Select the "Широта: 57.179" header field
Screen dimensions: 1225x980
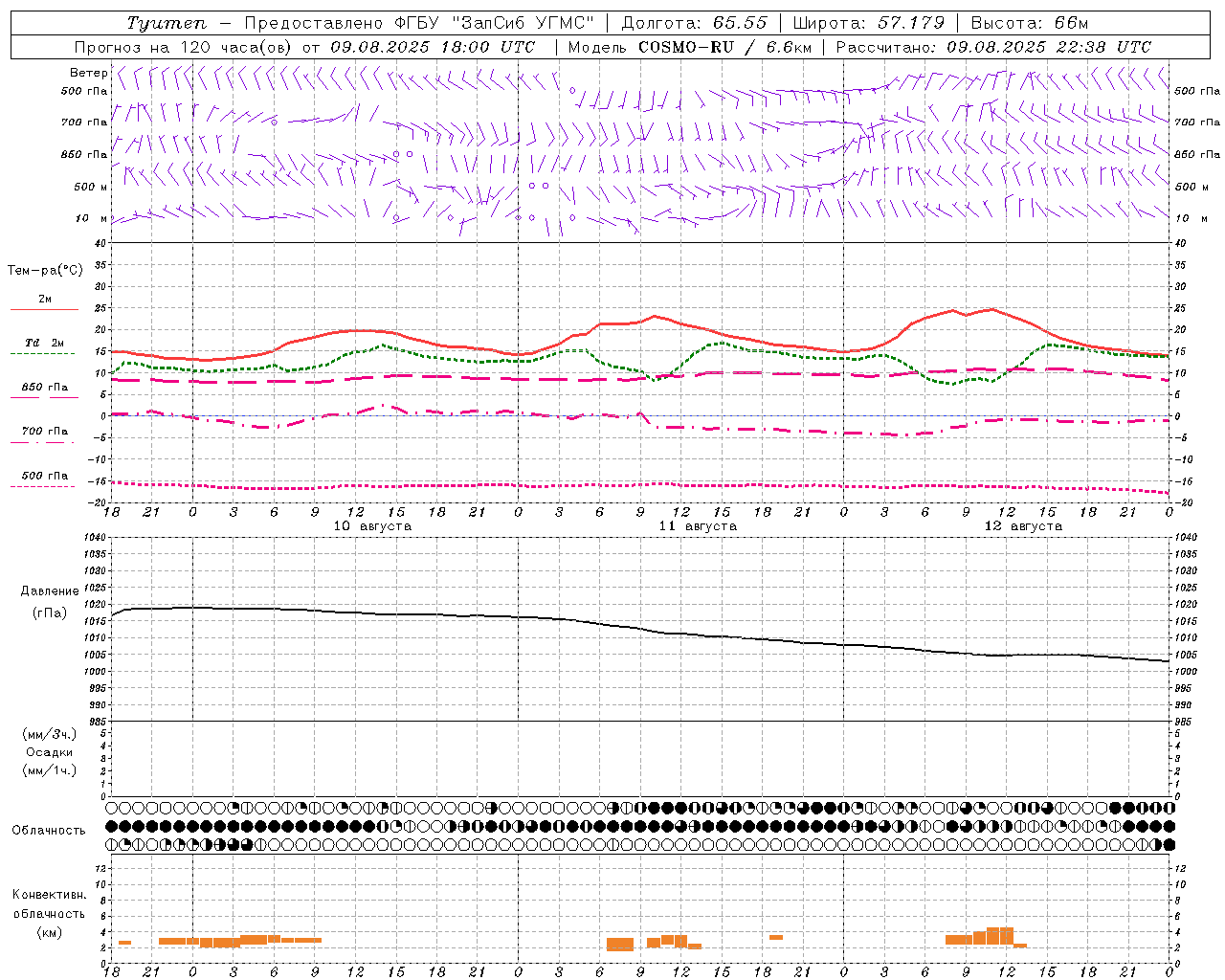coord(869,23)
